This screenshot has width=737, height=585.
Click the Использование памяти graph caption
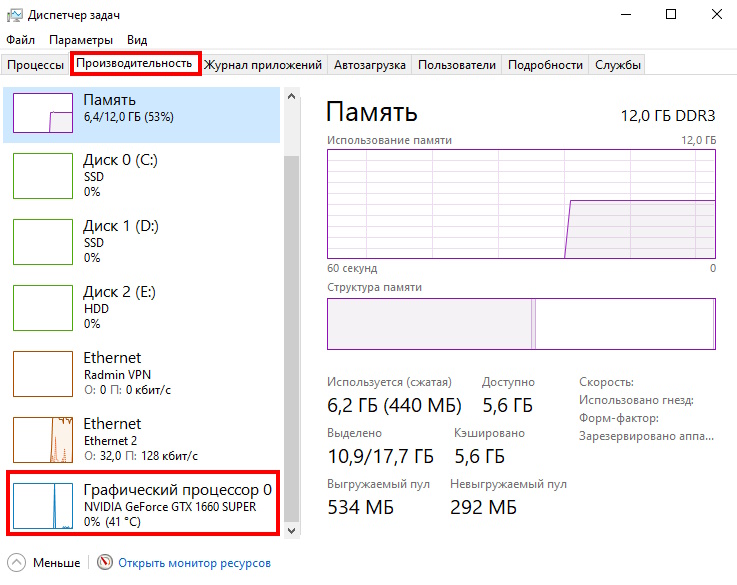pyautogui.click(x=389, y=140)
